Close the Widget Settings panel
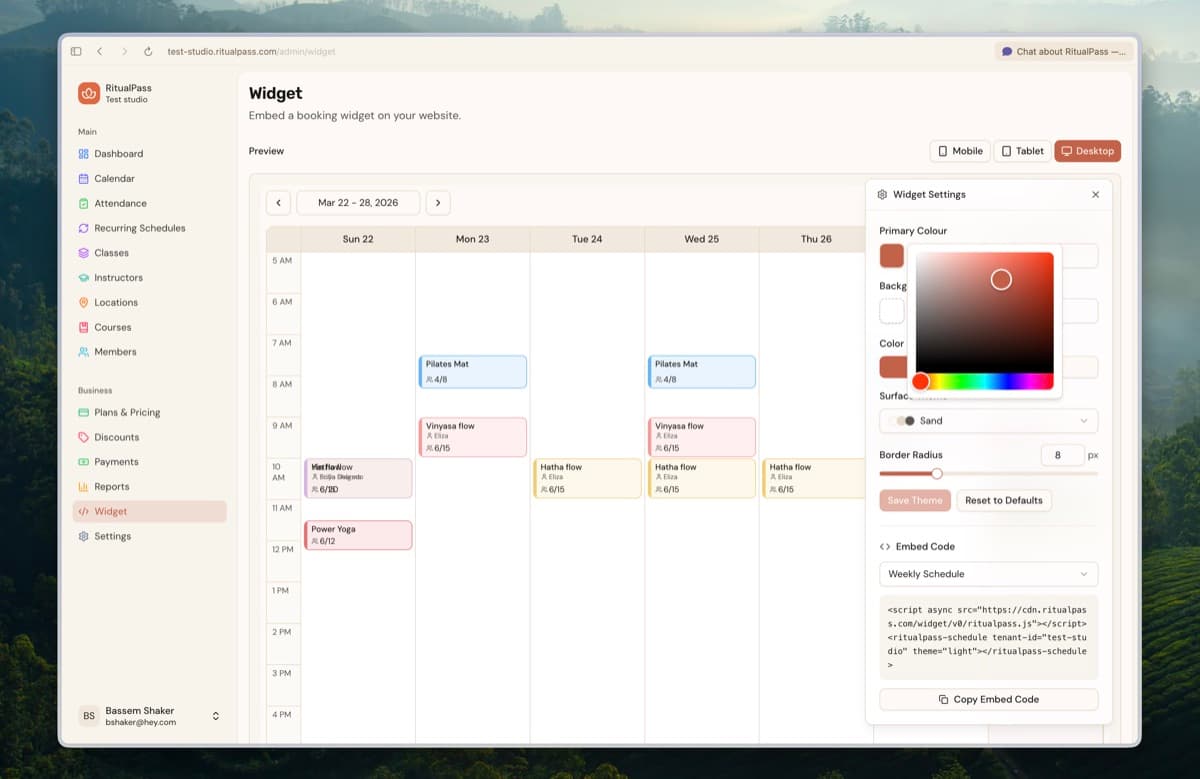1200x779 pixels. (x=1095, y=195)
